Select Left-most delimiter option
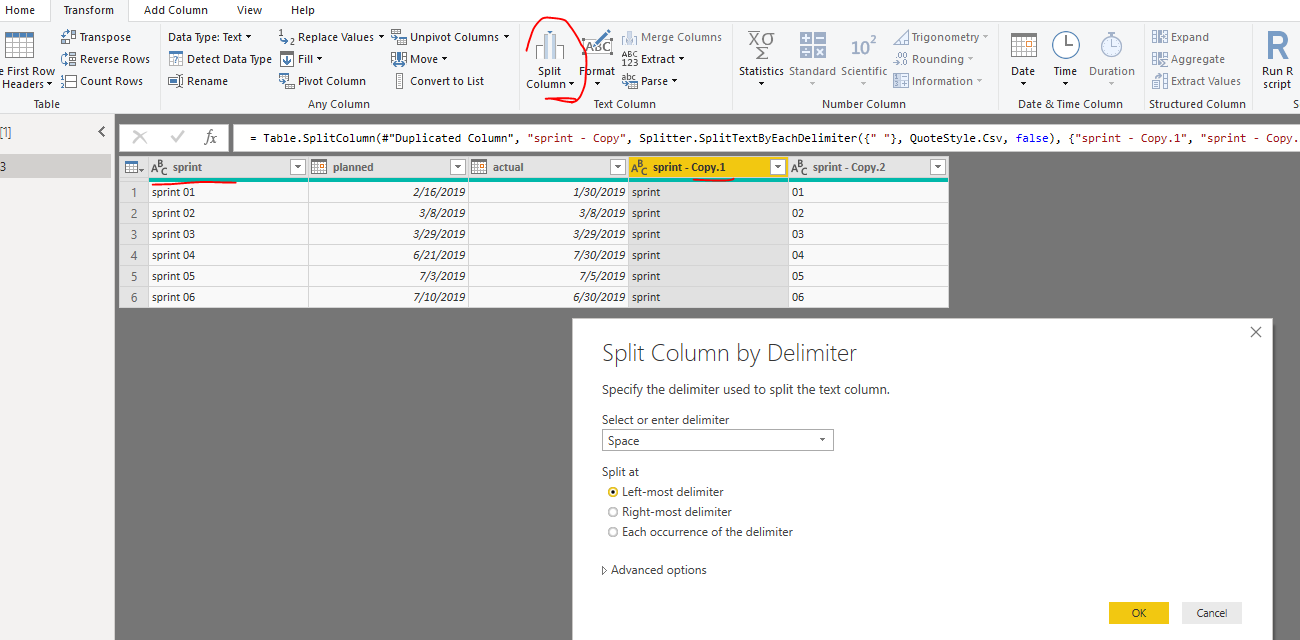The image size is (1300, 640). 613,492
